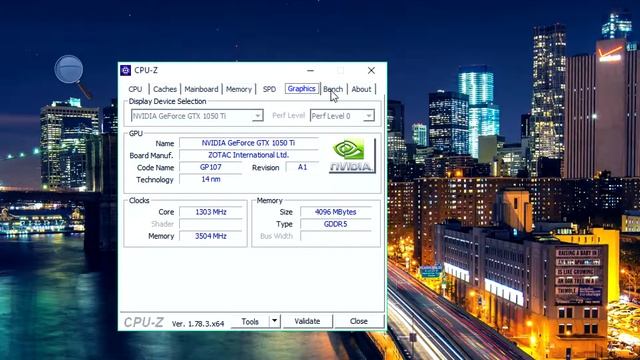The height and width of the screenshot is (360, 640).
Task: Switch to the CPU tab
Action: pyautogui.click(x=136, y=89)
